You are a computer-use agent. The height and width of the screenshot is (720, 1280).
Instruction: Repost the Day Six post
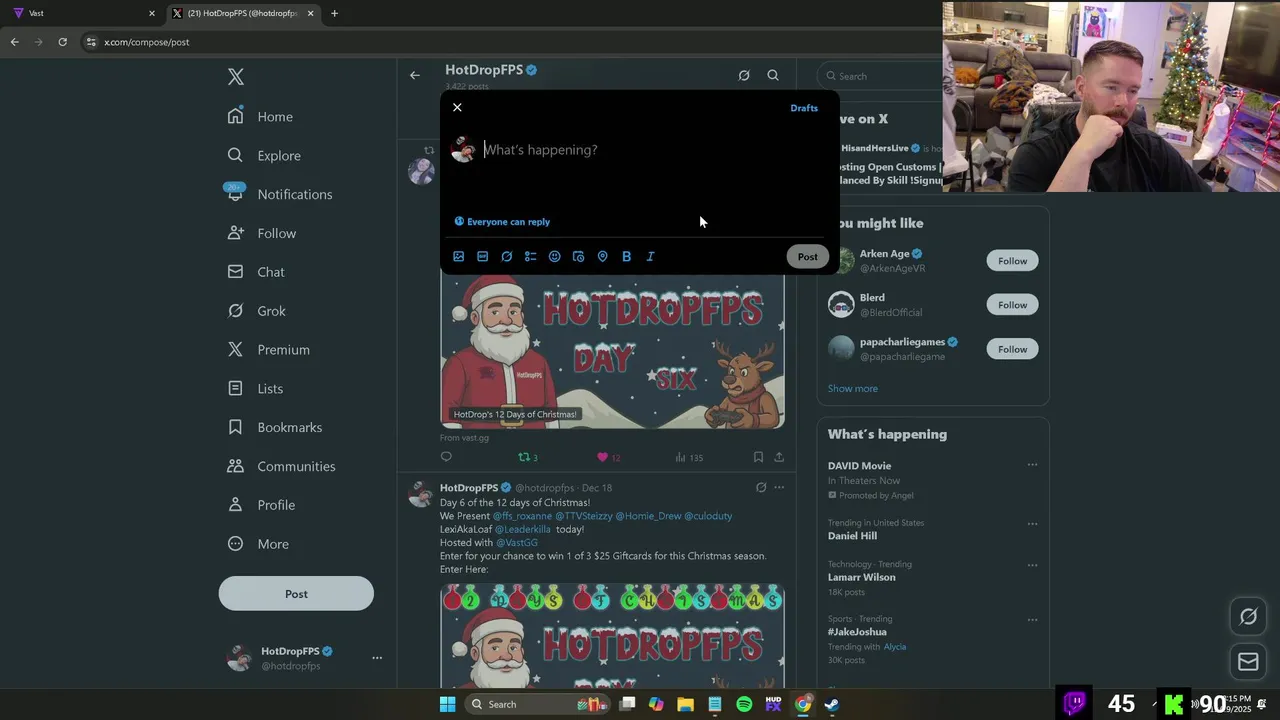527,457
